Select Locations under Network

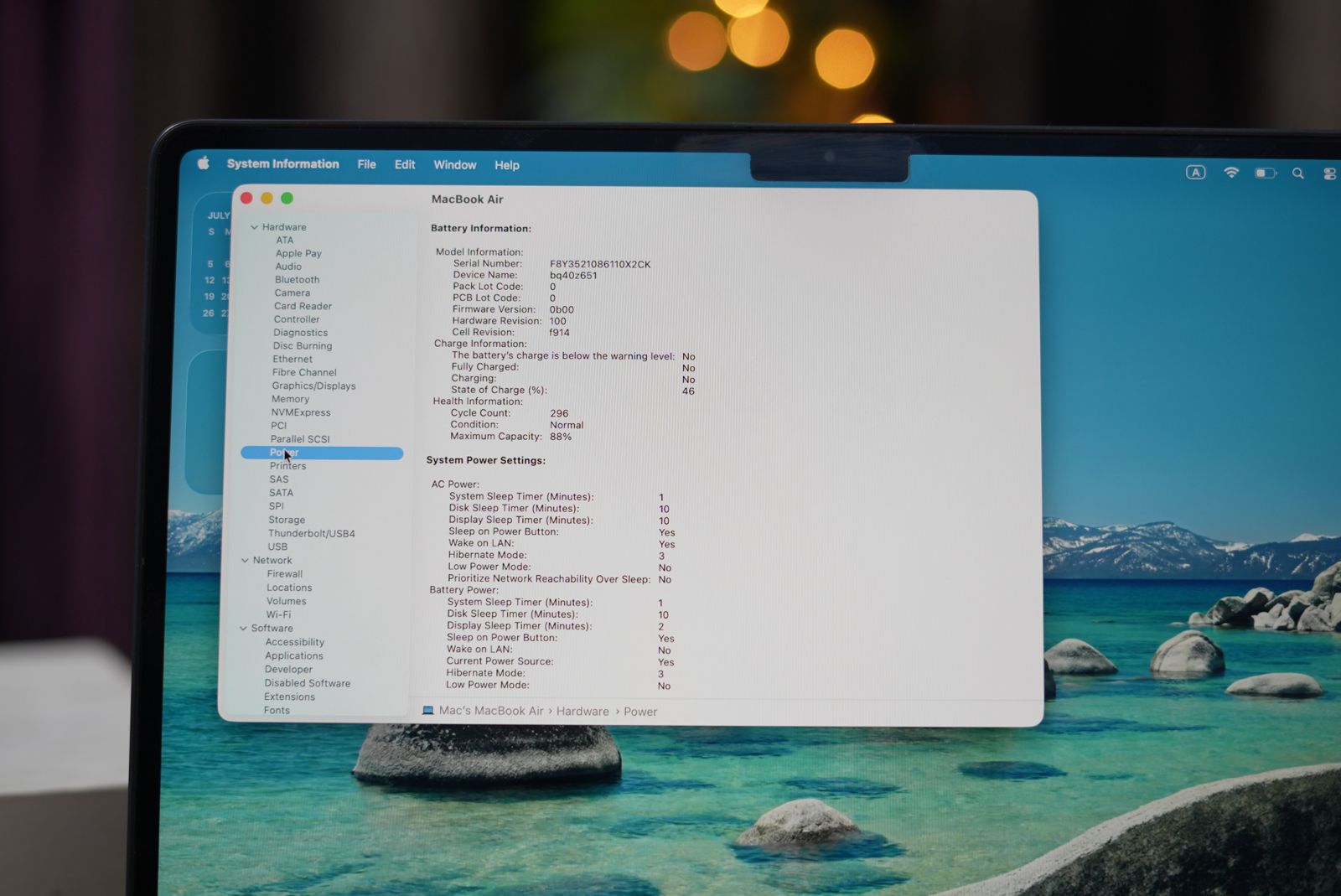click(289, 588)
